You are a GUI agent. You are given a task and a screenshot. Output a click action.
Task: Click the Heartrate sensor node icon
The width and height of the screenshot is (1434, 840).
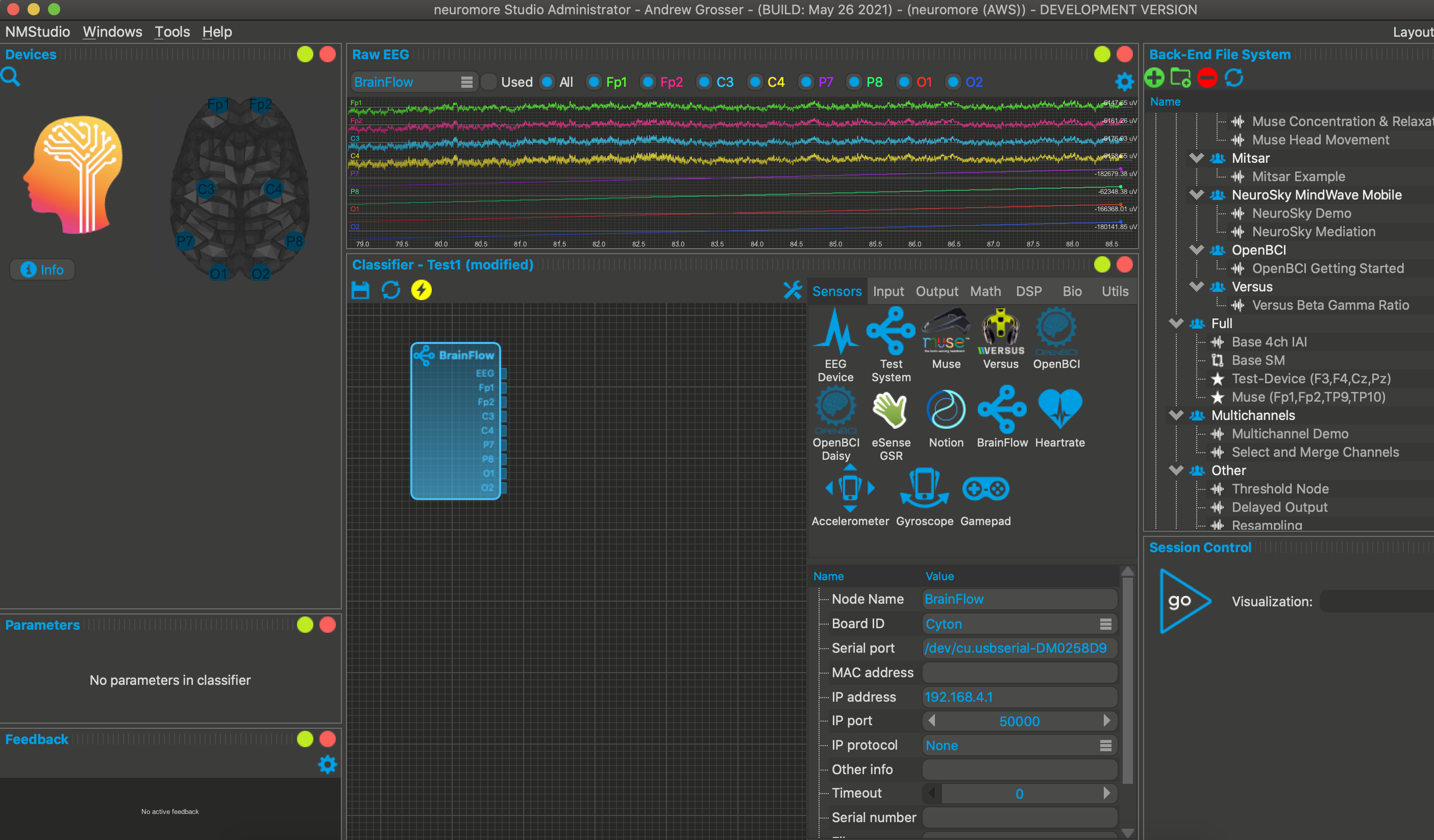tap(1059, 410)
